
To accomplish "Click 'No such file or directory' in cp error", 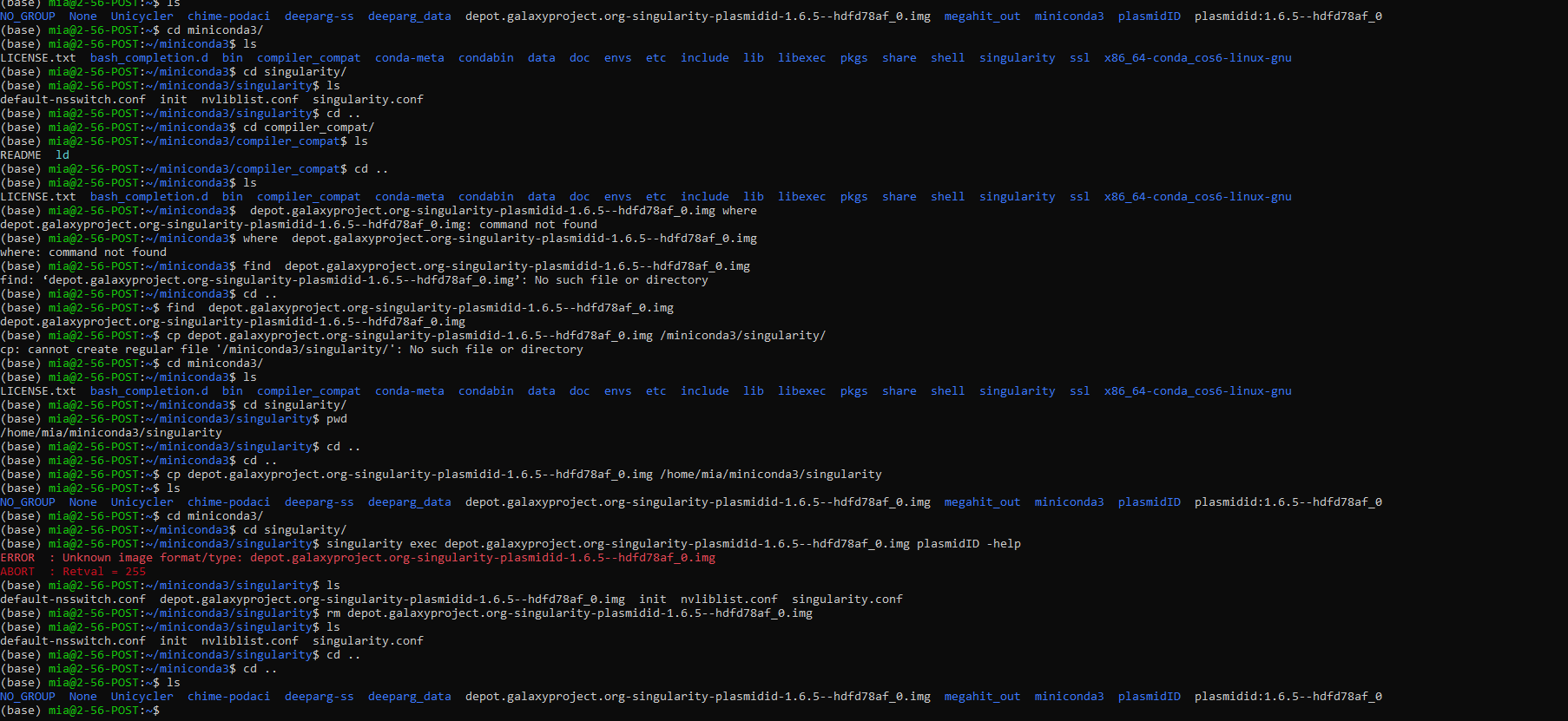I will 497,350.
